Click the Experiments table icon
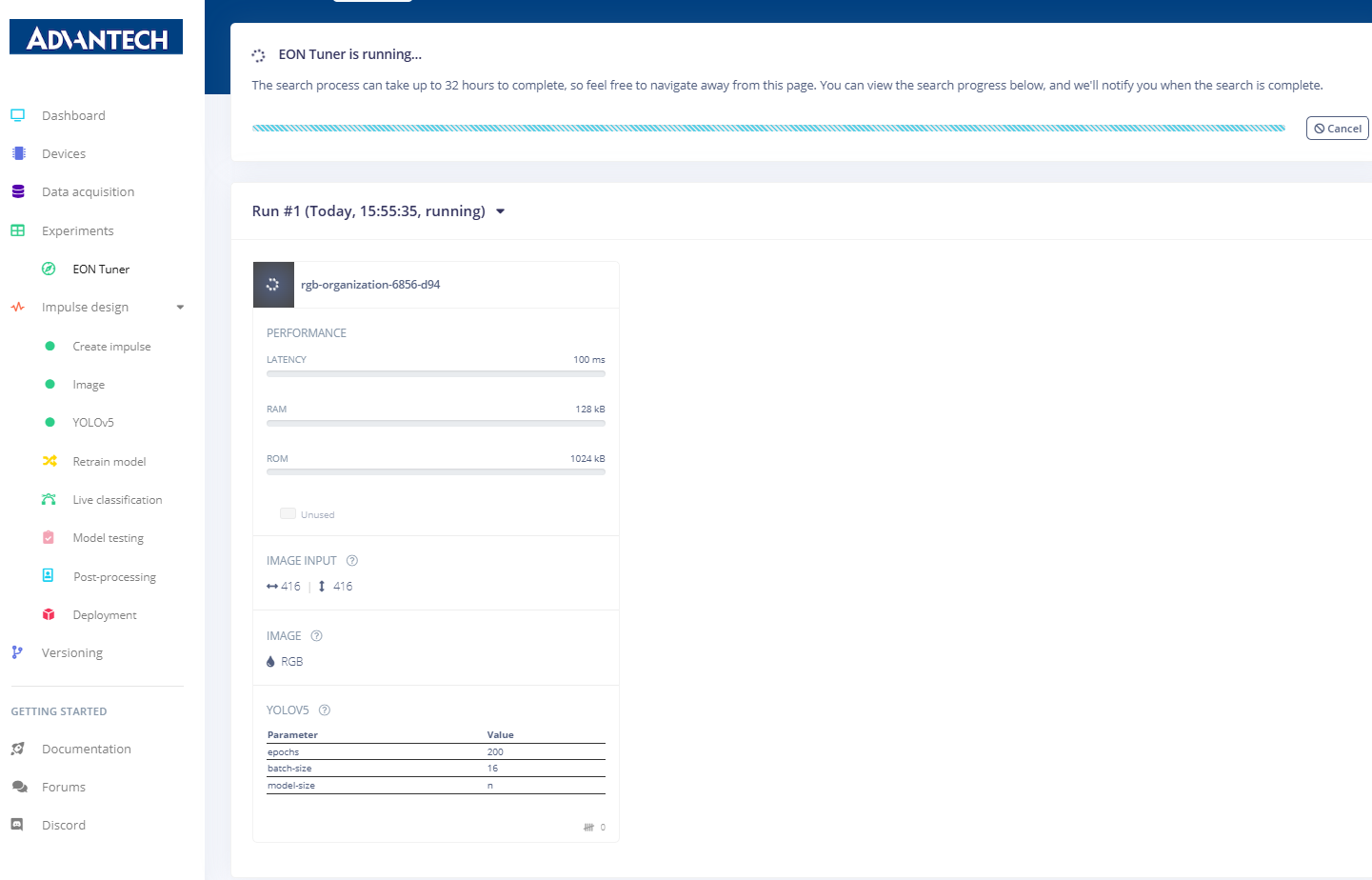1372x880 pixels. pyautogui.click(x=17, y=230)
